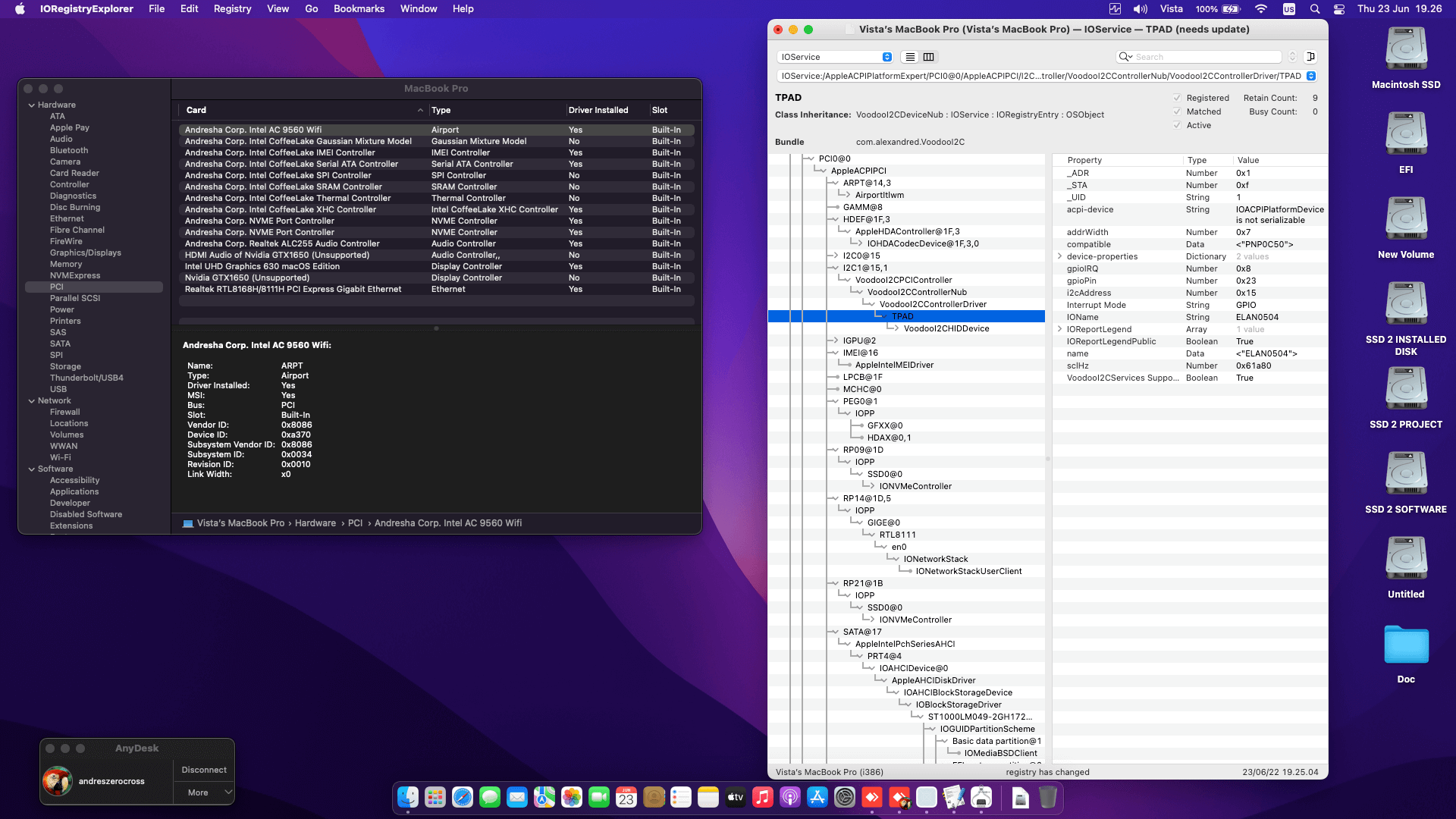Open the File menu

156,9
